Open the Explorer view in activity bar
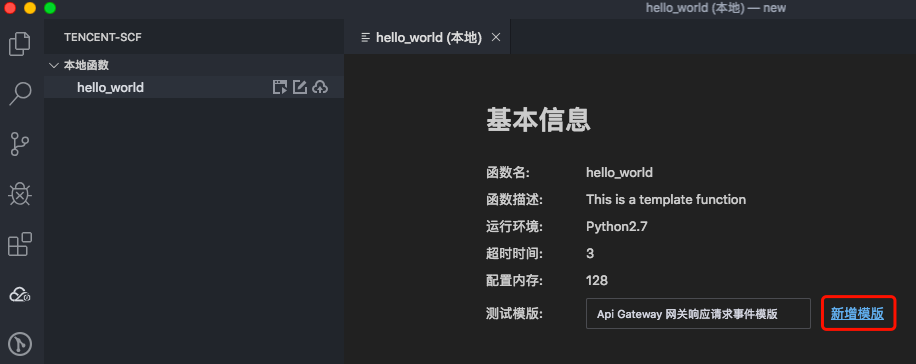Image resolution: width=916 pixels, height=364 pixels. 20,44
